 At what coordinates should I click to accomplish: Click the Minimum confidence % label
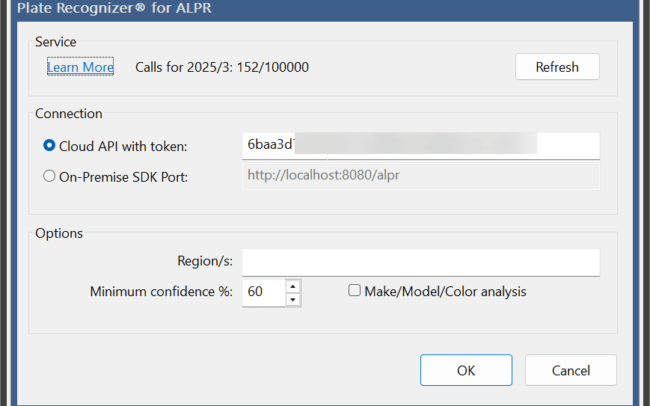click(161, 292)
